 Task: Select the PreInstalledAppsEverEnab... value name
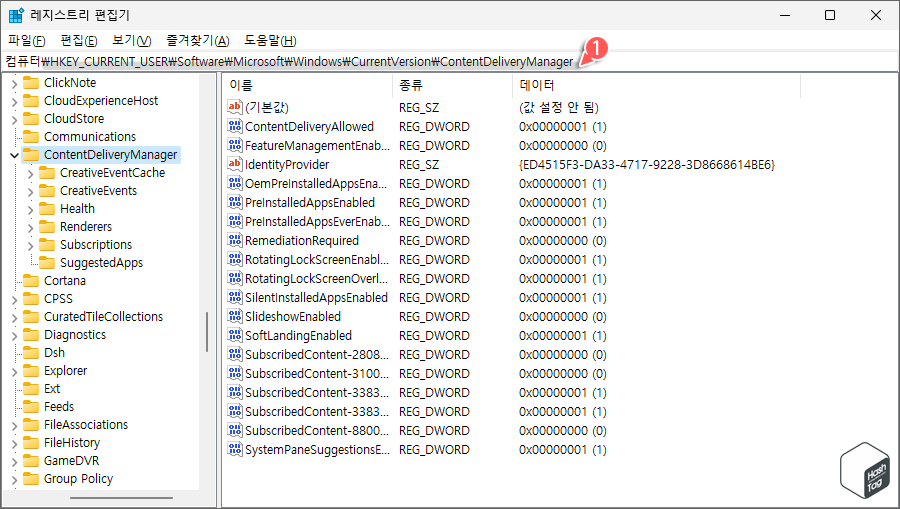point(317,222)
